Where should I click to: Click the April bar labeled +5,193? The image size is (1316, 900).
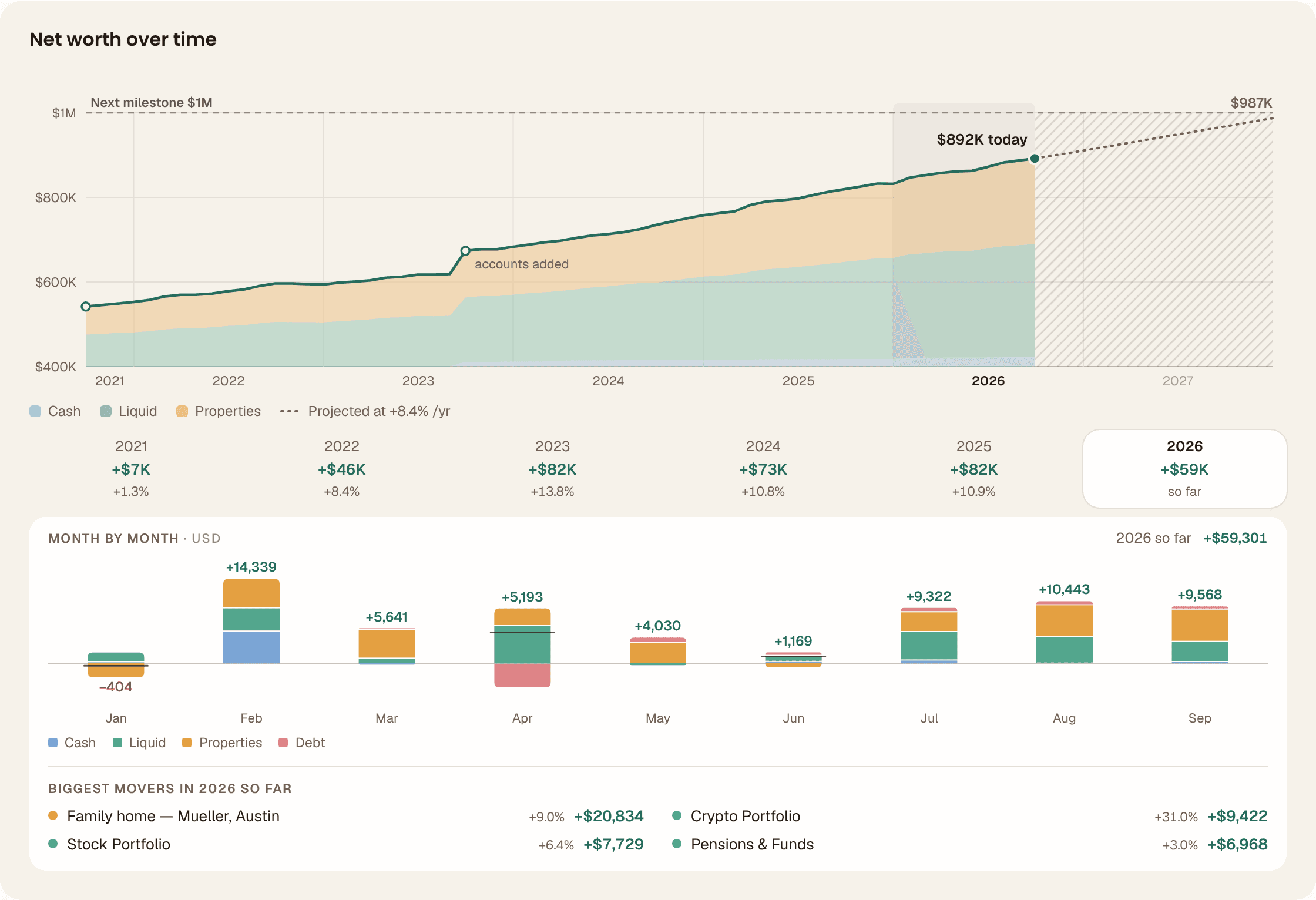pos(522,647)
